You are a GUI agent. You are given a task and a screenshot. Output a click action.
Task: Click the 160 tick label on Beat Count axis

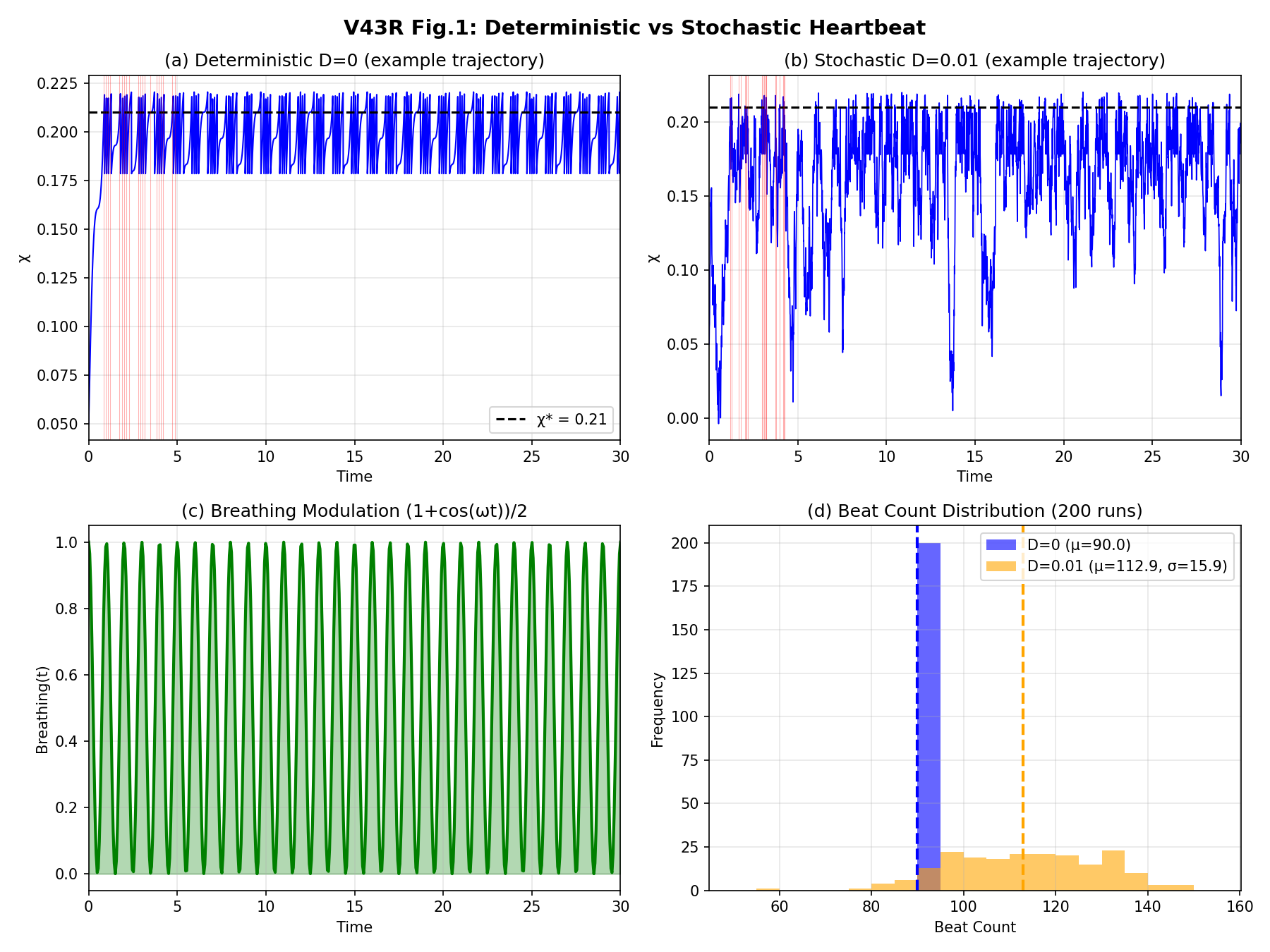pos(1240,907)
